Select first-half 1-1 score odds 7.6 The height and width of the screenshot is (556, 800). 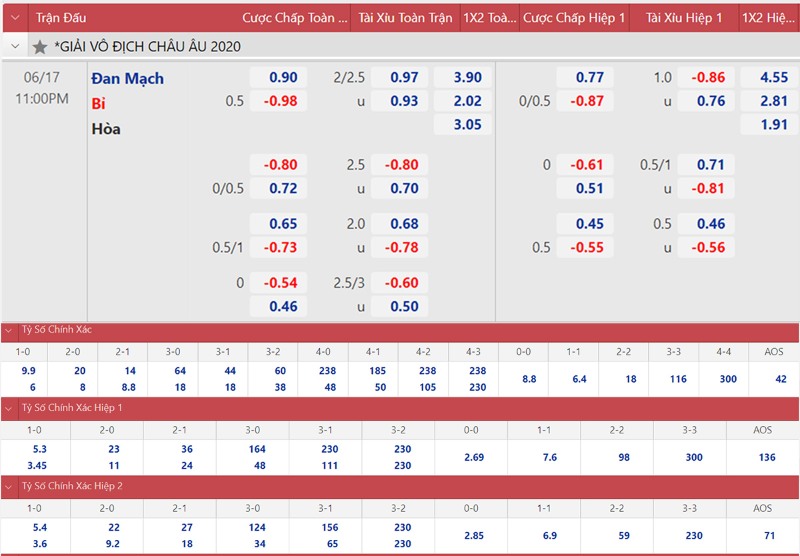(x=549, y=457)
